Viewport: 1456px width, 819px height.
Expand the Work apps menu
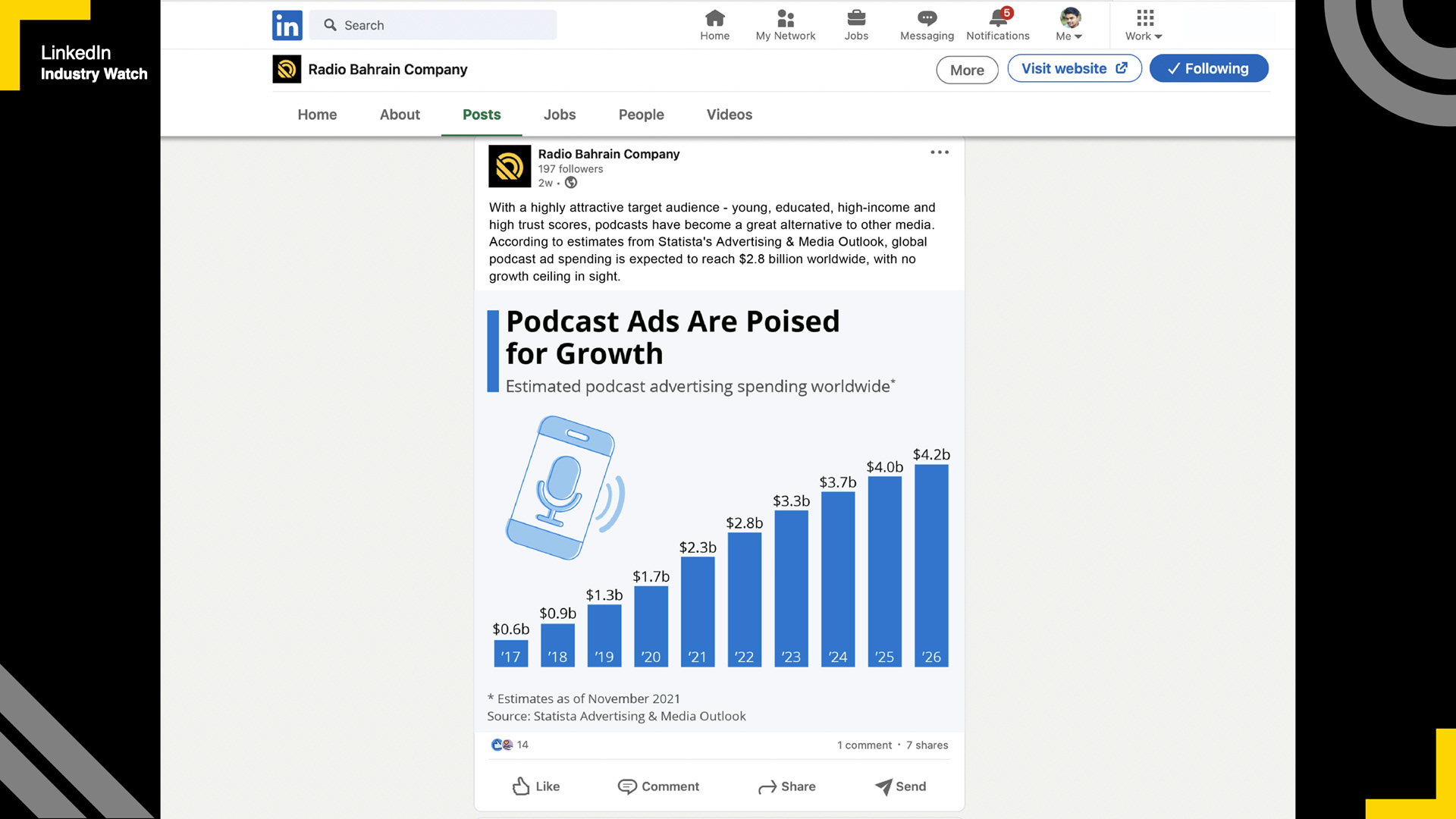[x=1144, y=25]
